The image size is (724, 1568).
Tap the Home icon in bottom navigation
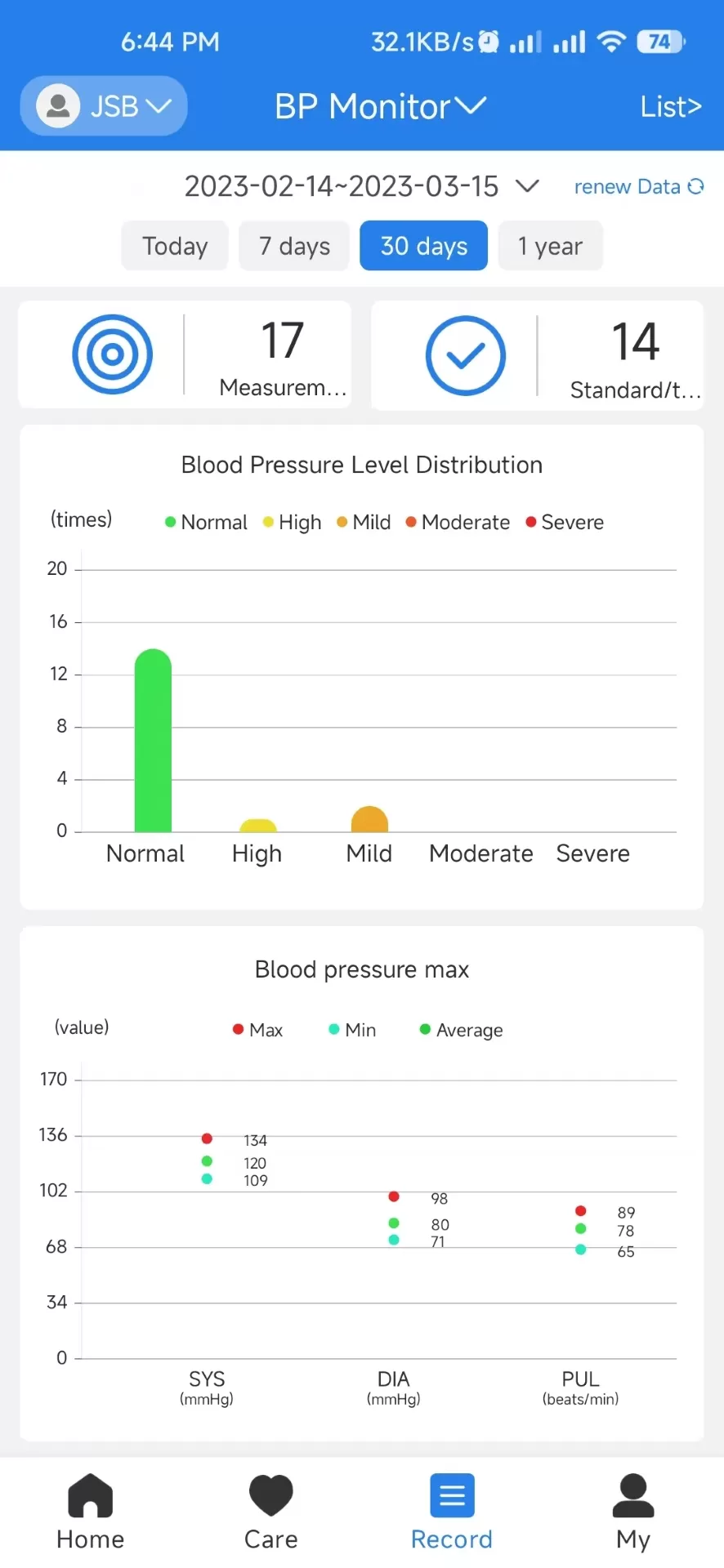90,1494
